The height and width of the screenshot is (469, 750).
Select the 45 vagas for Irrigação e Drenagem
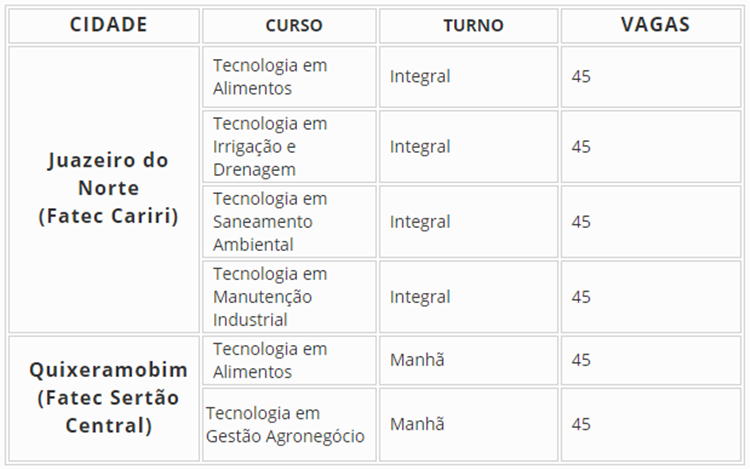(581, 146)
